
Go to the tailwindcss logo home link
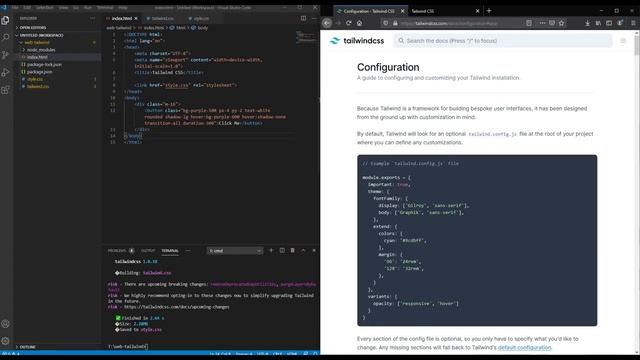pyautogui.click(x=357, y=40)
